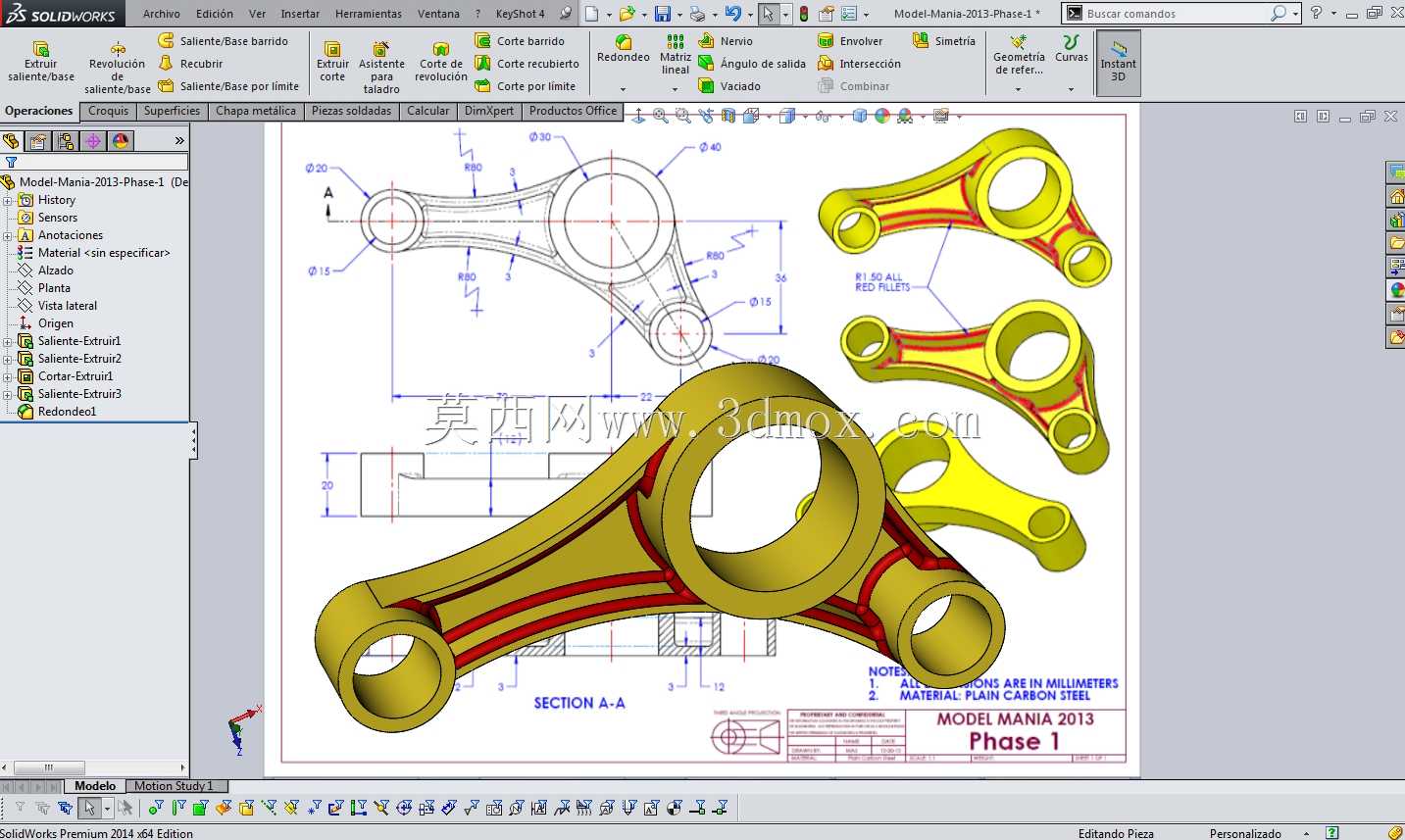Open the Redondeo dropdown arrow
Screen dimensions: 1405x840
(623, 89)
